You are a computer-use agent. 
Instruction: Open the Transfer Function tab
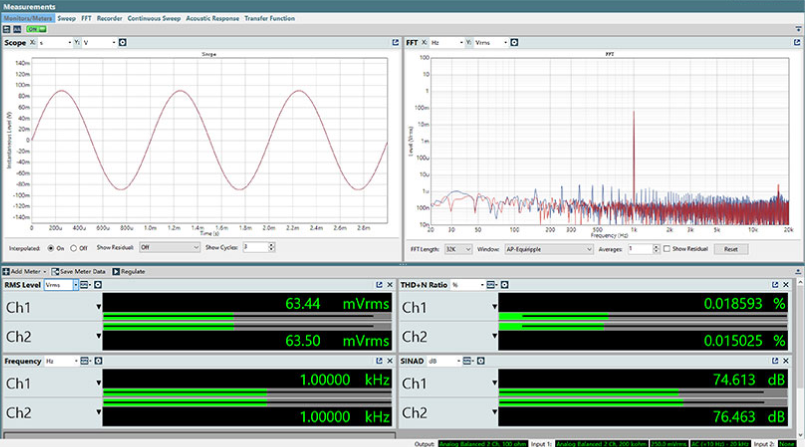click(x=269, y=18)
